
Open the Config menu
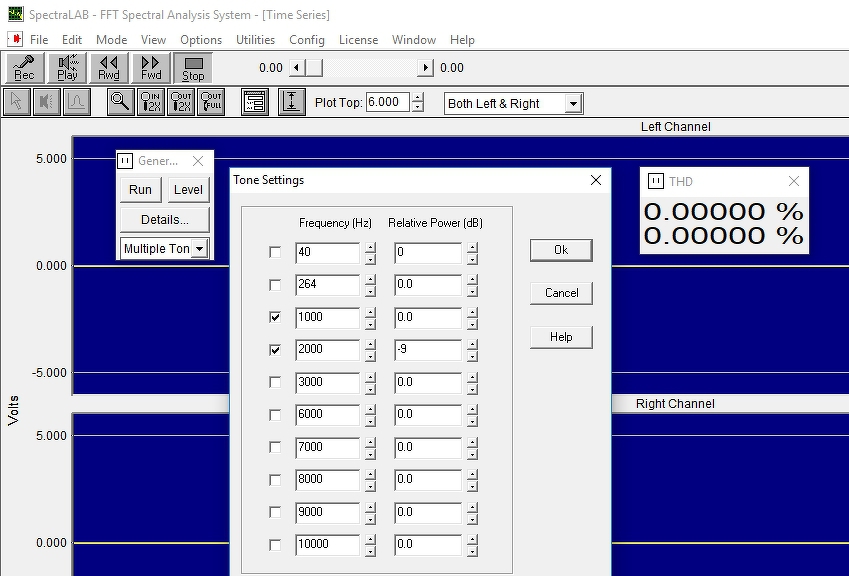pyautogui.click(x=307, y=40)
